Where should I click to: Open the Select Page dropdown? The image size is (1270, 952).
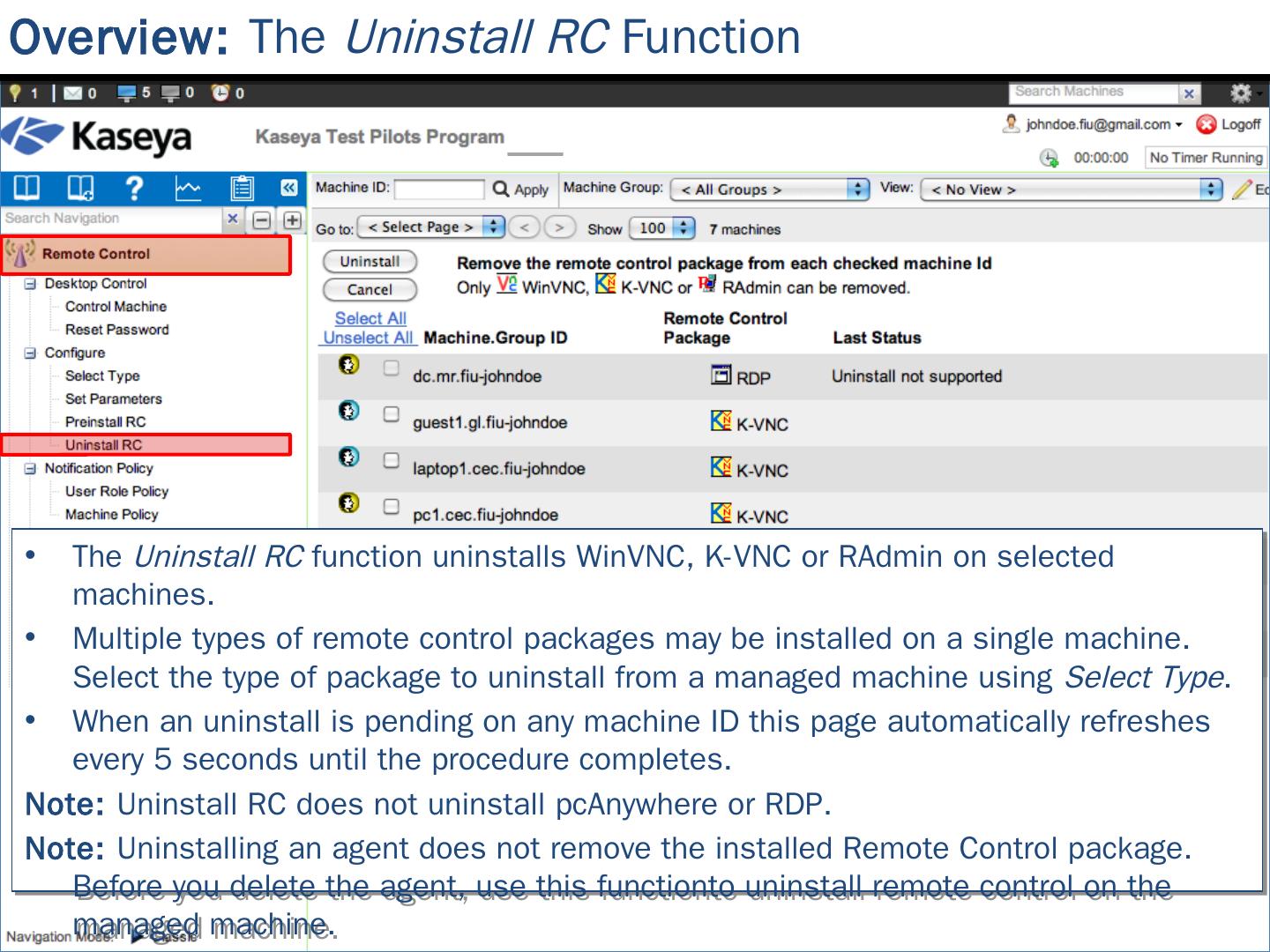431,227
